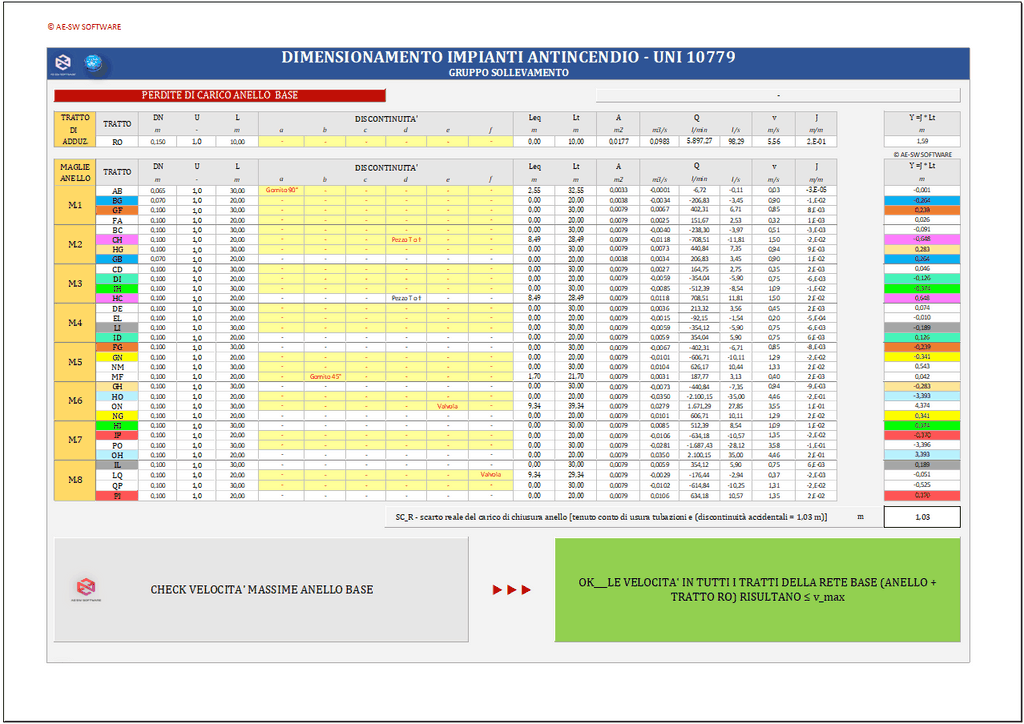Click the Valvola cell in row ON
The height and width of the screenshot is (724, 1024).
pos(448,406)
